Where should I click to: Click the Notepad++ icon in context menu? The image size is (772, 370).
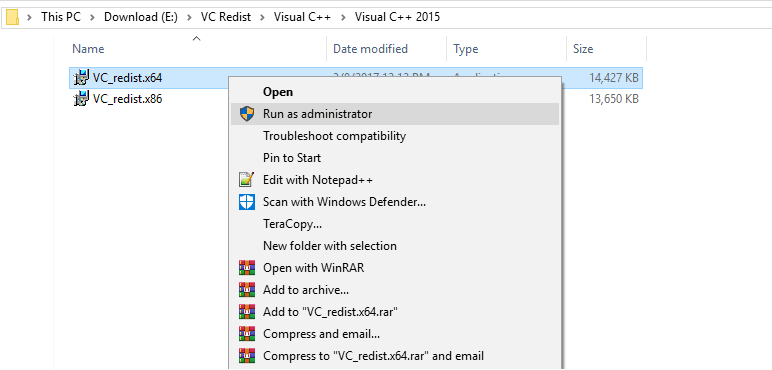247,180
